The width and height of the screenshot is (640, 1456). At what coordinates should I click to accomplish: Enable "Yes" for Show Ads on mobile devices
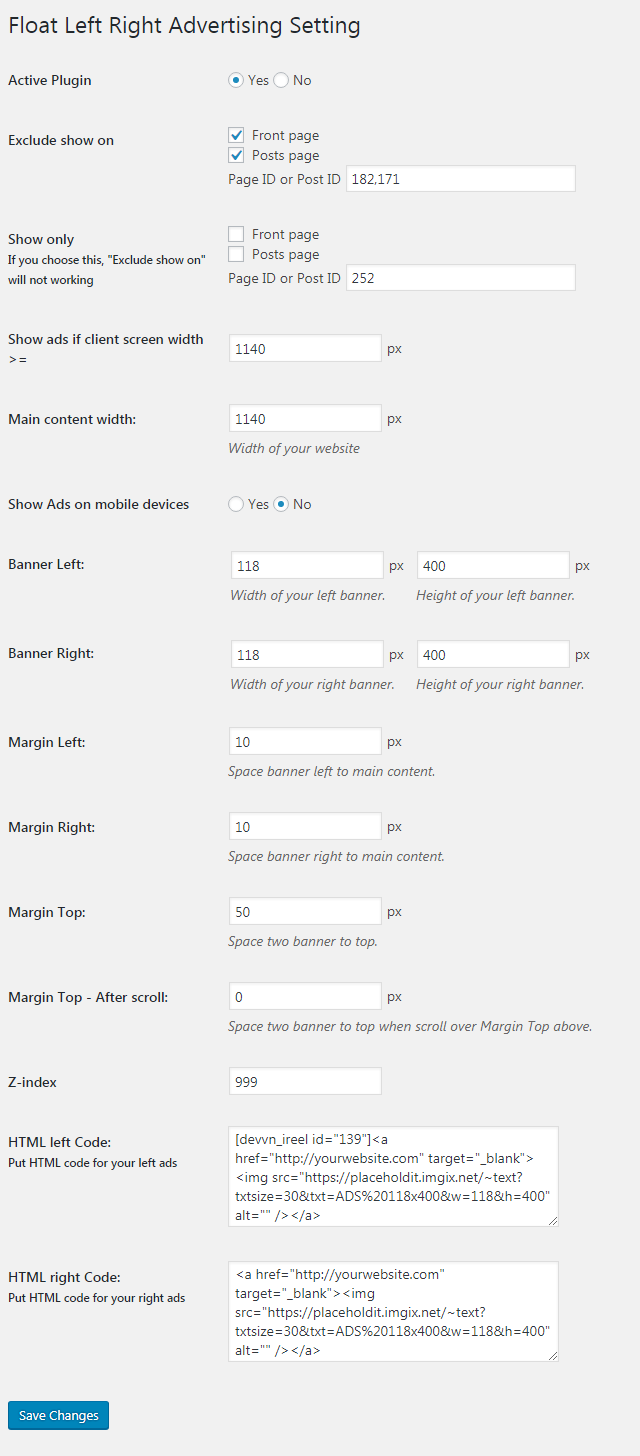[x=235, y=504]
